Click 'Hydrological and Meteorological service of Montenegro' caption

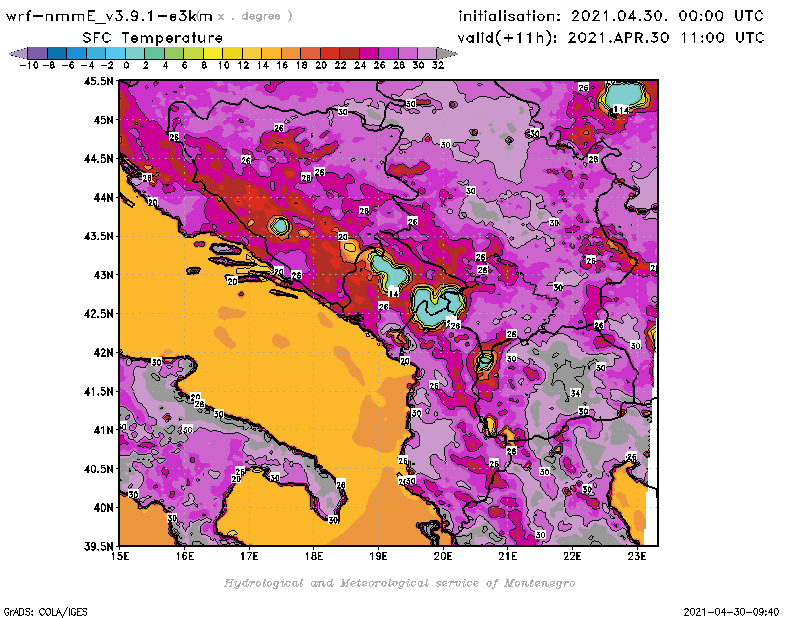(x=399, y=583)
